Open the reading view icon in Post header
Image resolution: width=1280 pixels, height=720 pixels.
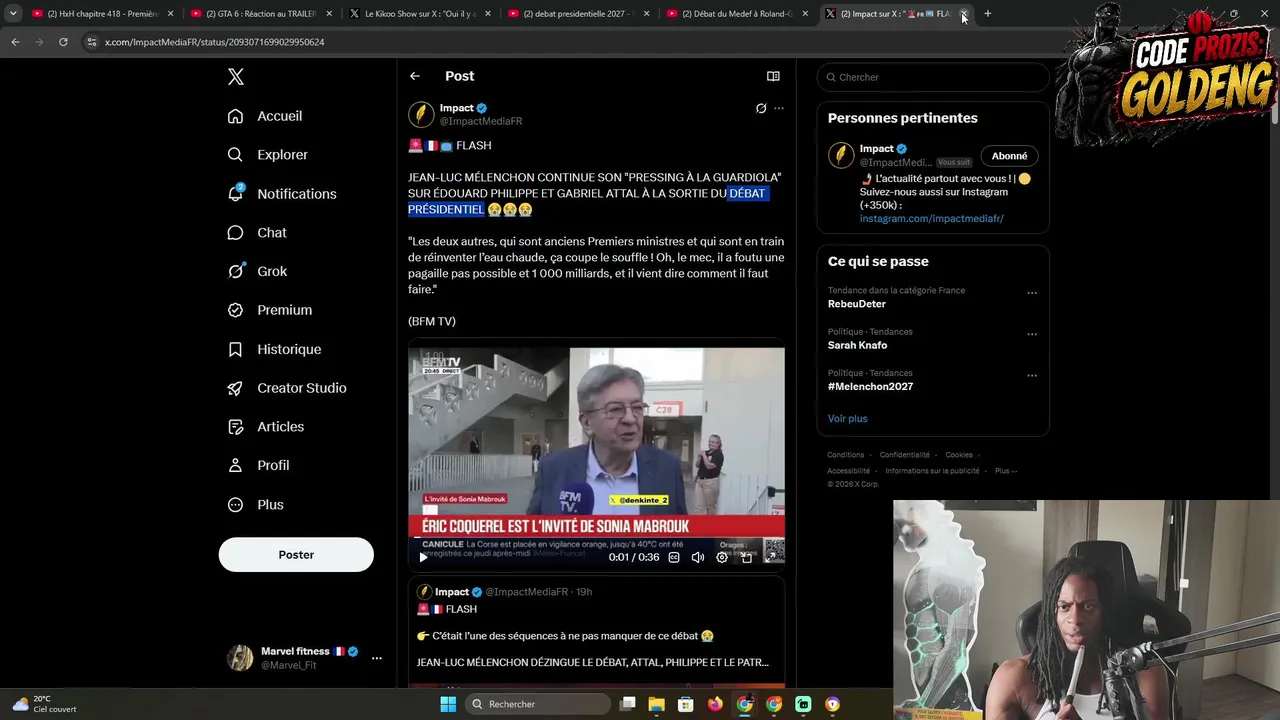click(x=773, y=76)
